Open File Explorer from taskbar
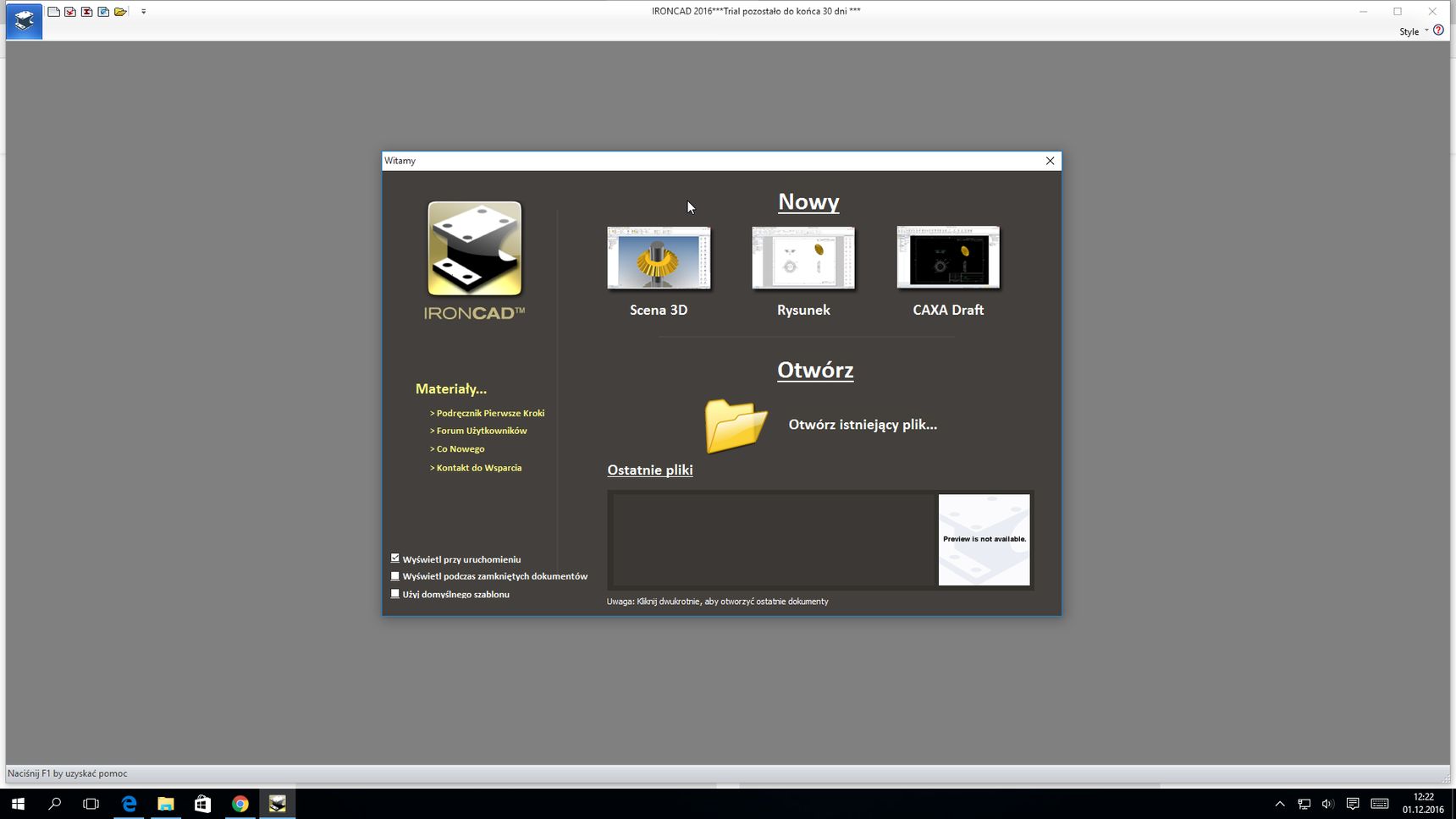Image resolution: width=1456 pixels, height=819 pixels. 166,804
